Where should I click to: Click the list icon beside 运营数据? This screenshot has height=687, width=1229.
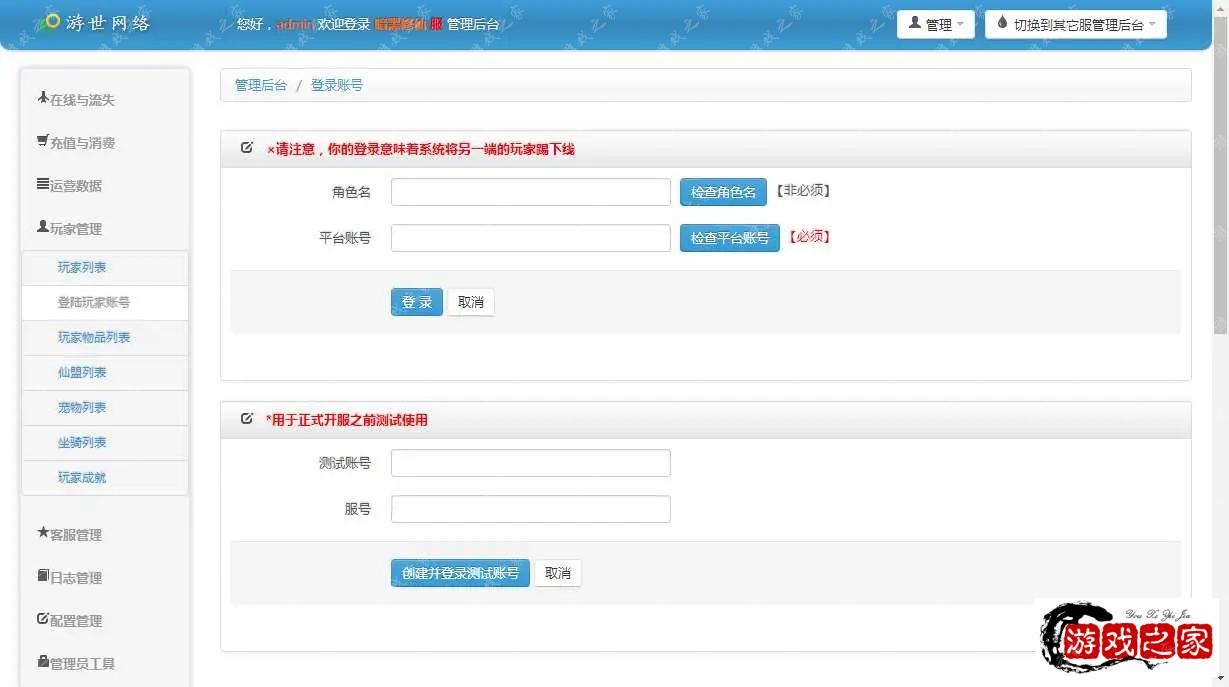[x=43, y=184]
